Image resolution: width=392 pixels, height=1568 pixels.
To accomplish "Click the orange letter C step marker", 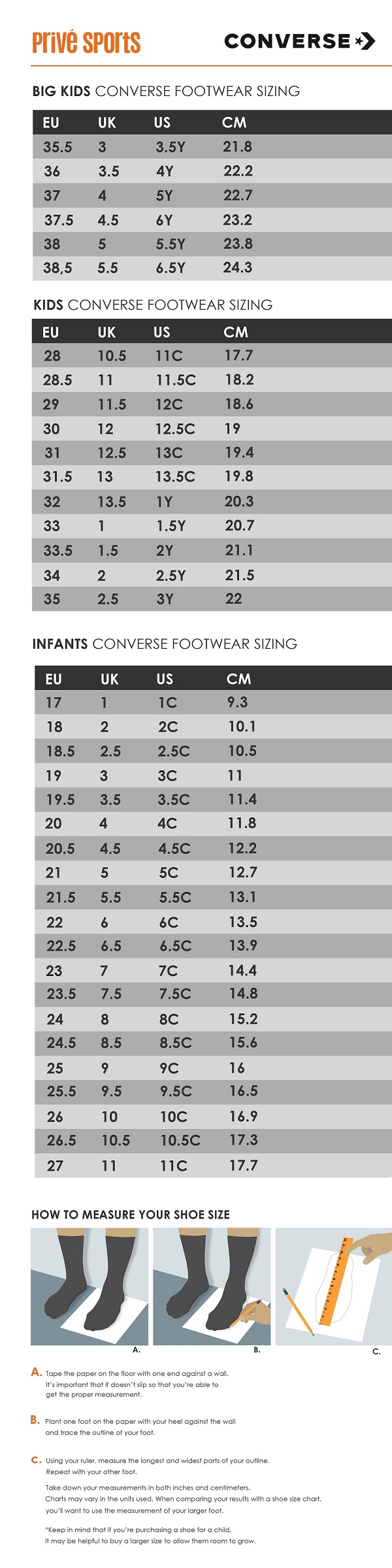I will click(x=36, y=1460).
